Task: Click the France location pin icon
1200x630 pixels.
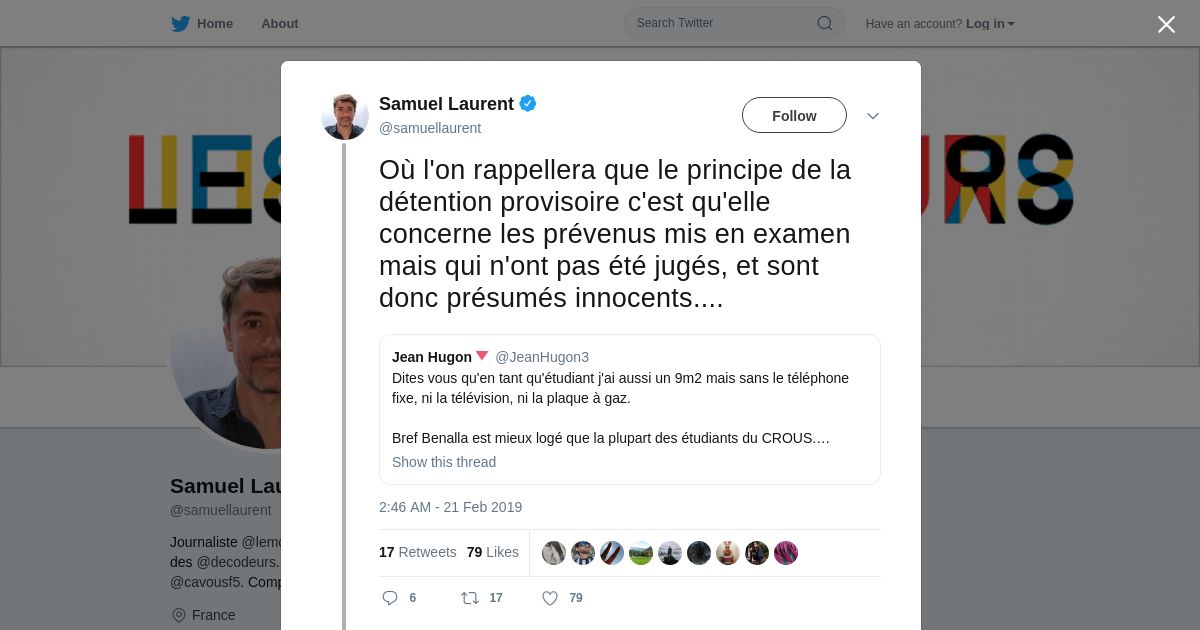Action: pos(179,615)
